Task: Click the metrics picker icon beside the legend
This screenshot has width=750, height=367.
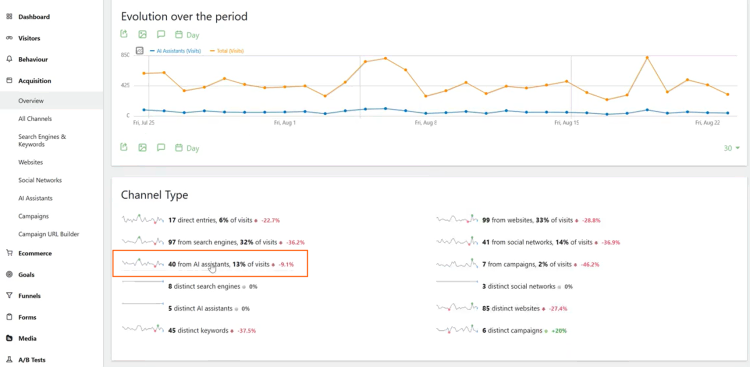Action: (x=140, y=50)
